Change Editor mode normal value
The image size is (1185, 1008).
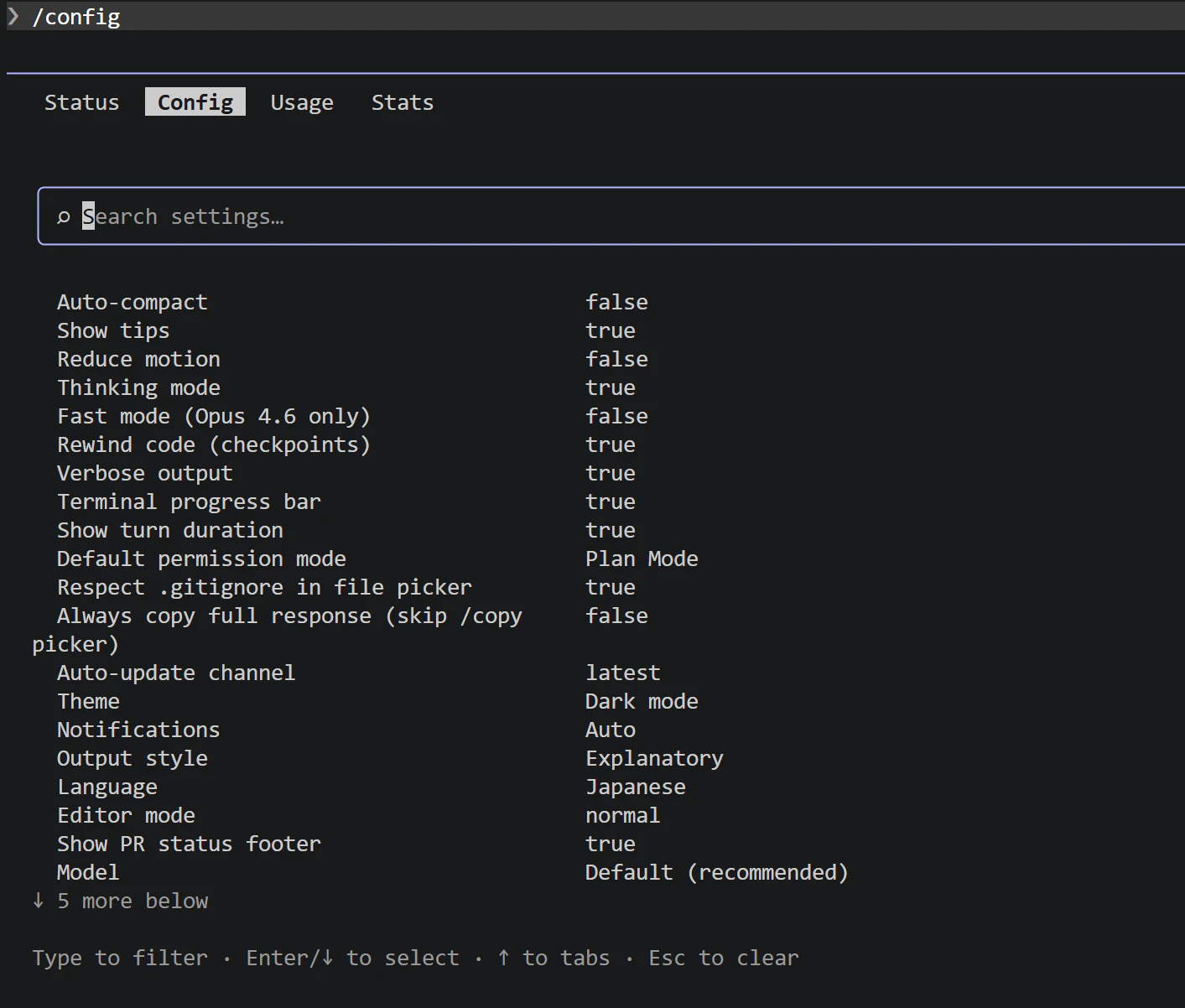point(623,815)
